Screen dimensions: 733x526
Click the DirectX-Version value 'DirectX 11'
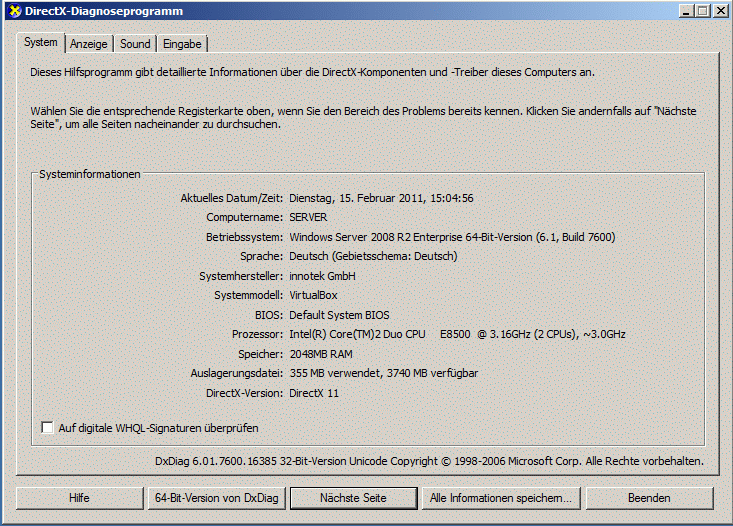click(314, 393)
